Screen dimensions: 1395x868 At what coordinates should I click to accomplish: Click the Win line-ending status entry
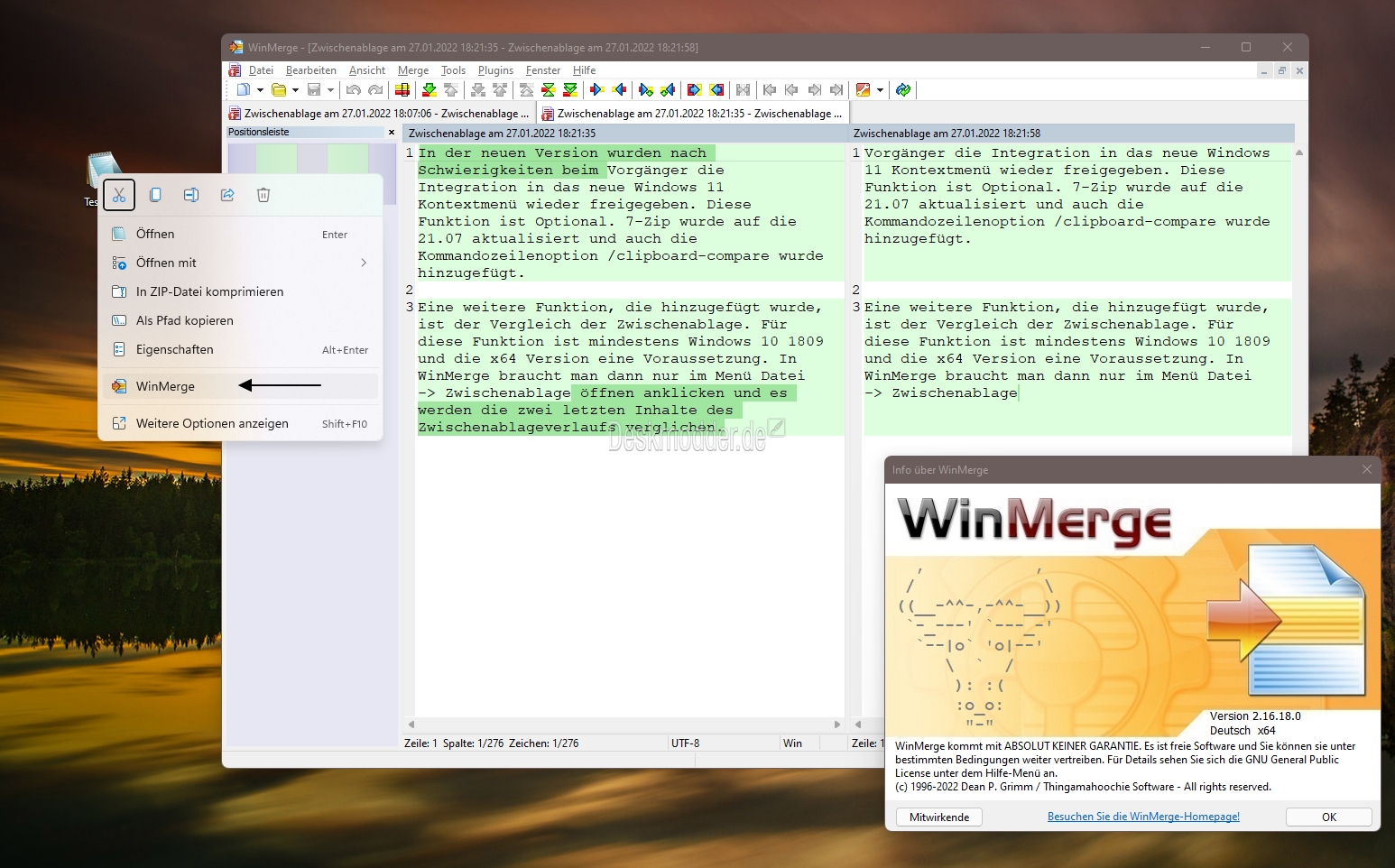coord(792,743)
